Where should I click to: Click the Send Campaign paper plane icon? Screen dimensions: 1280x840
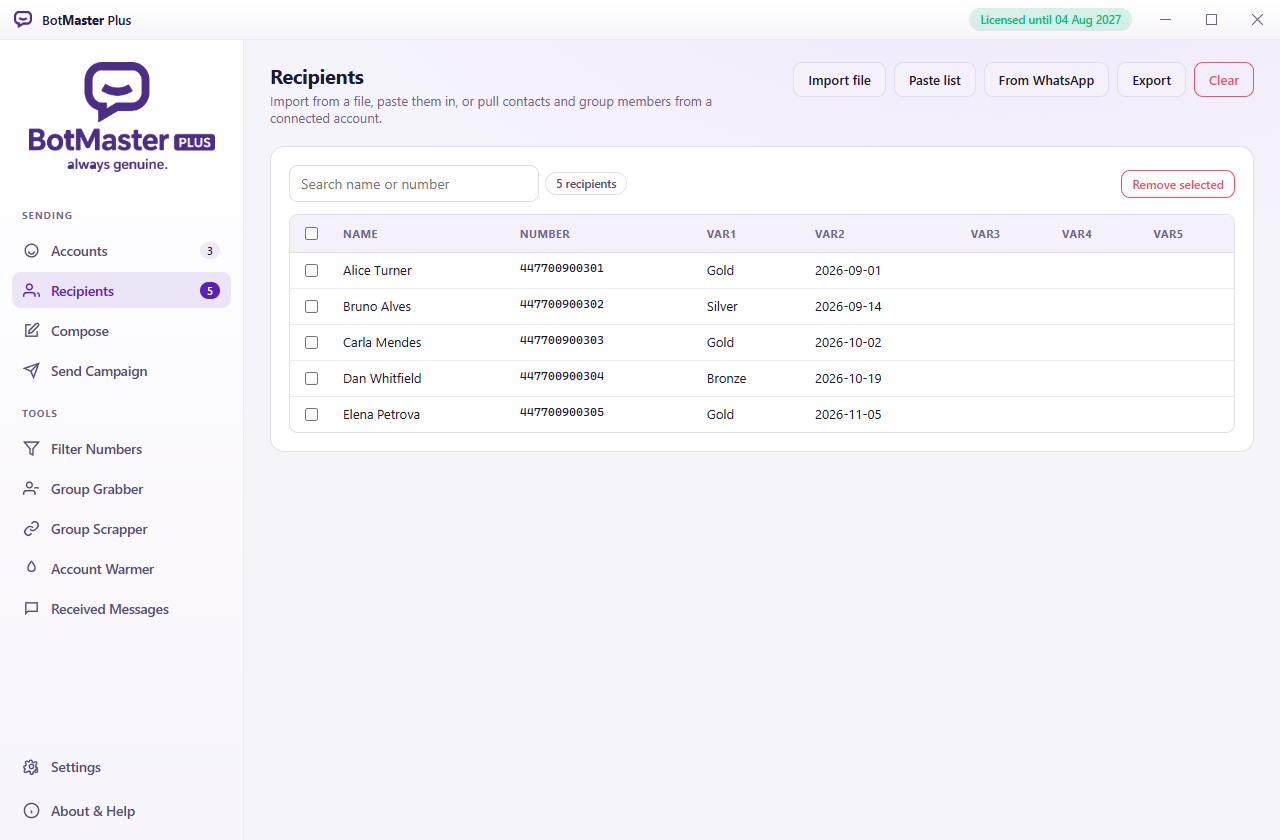coord(32,371)
